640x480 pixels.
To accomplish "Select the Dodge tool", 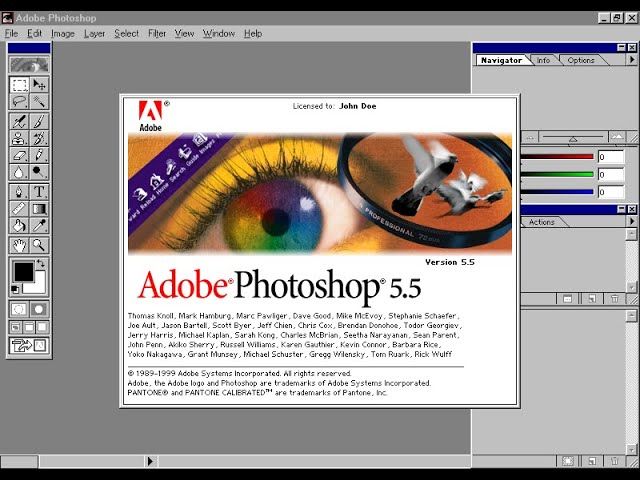I will pos(40,172).
